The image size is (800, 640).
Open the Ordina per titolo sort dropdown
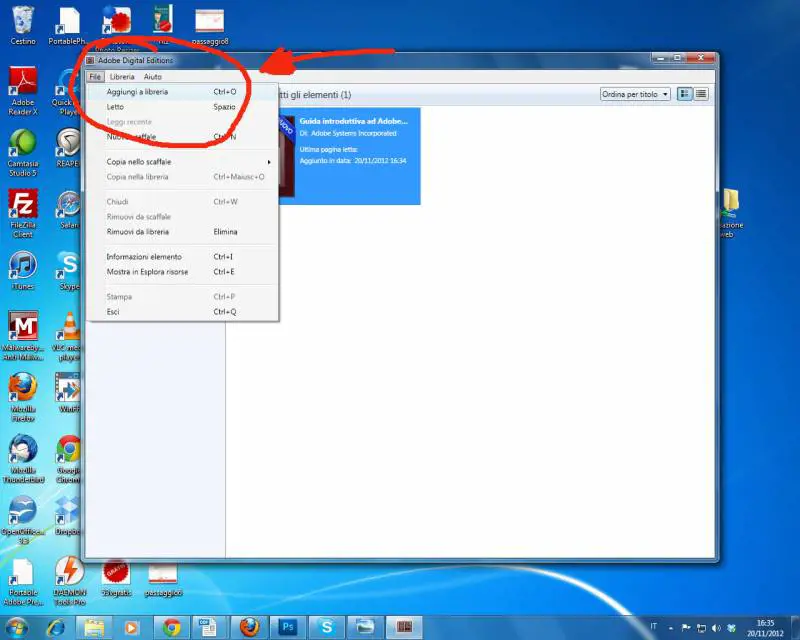coord(635,94)
